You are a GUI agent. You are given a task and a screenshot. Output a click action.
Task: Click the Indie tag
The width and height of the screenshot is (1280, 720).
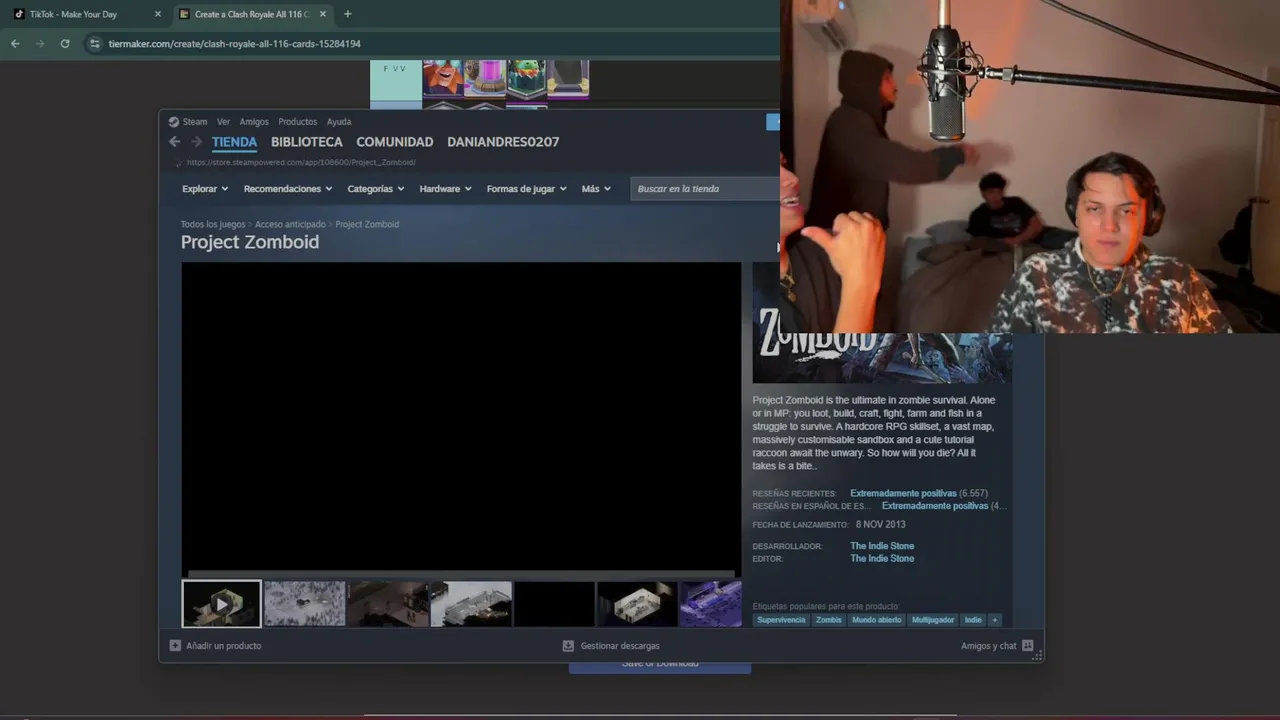tap(973, 620)
